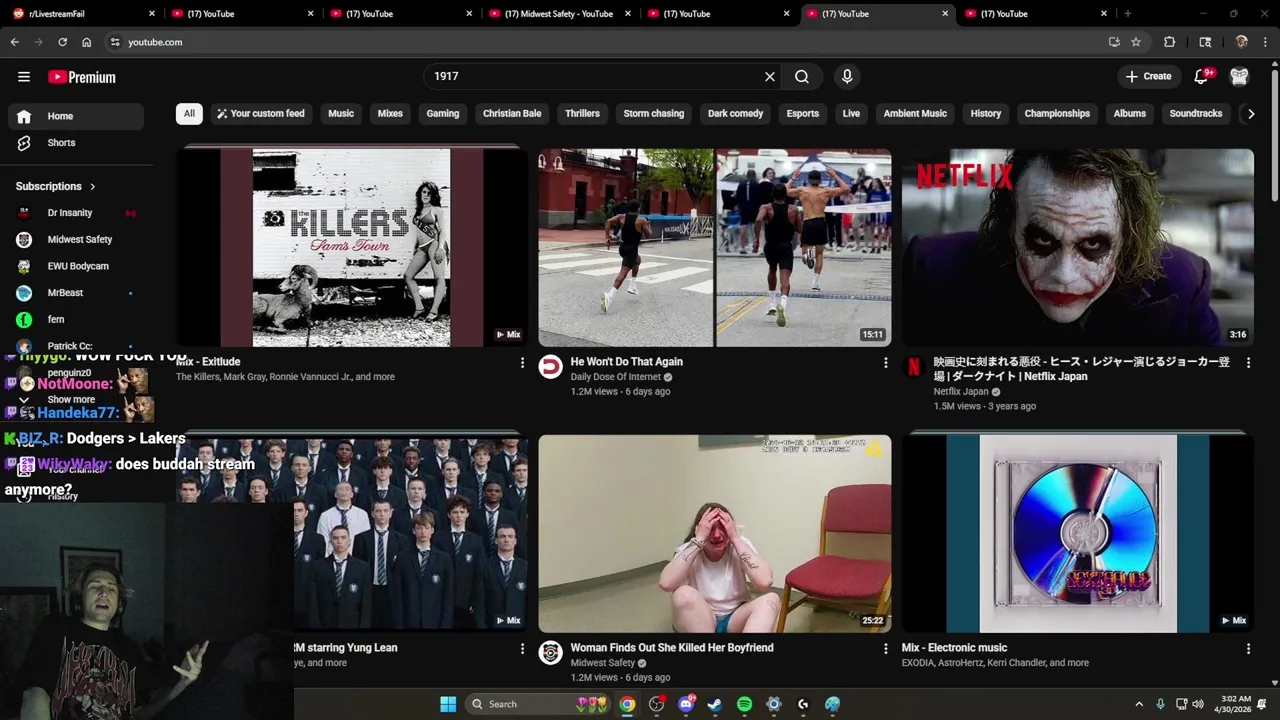Viewport: 1280px width, 720px height.
Task: Go to Home in the sidebar
Action: (x=76, y=116)
